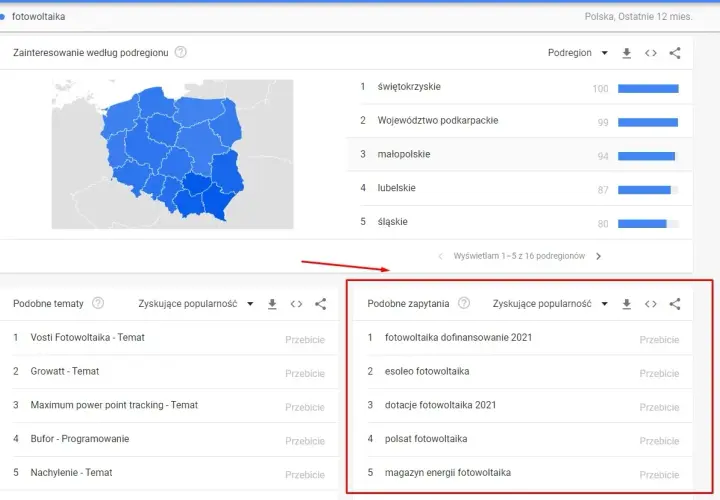Open help for Zainteresowanie według podregionu
The image size is (720, 500).
pyautogui.click(x=181, y=52)
